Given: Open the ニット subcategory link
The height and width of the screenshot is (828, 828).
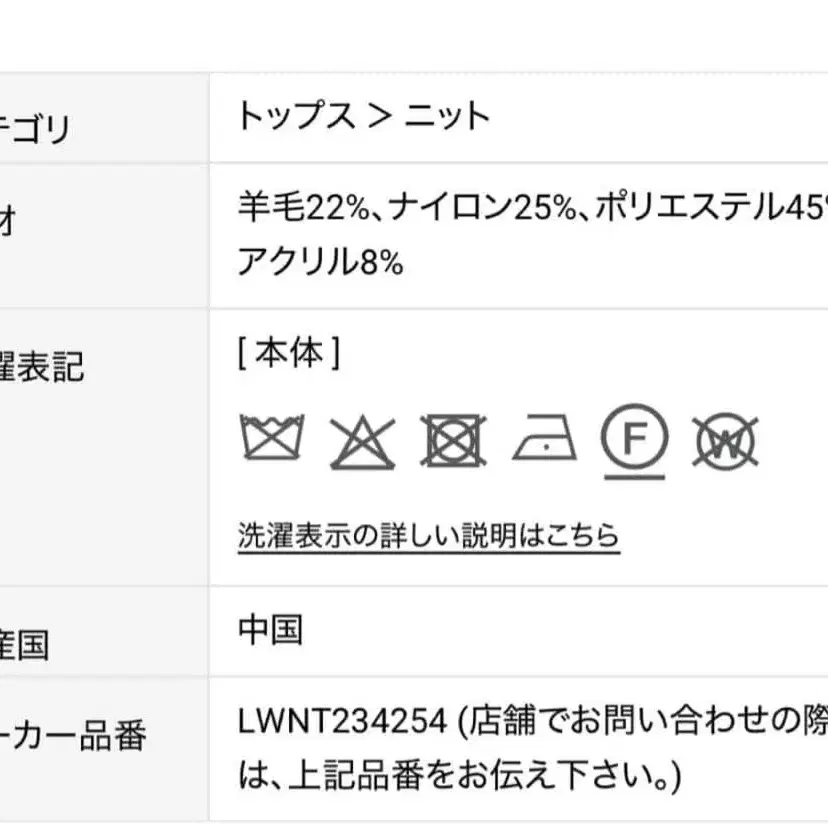Looking at the screenshot, I should pyautogui.click(x=447, y=117).
